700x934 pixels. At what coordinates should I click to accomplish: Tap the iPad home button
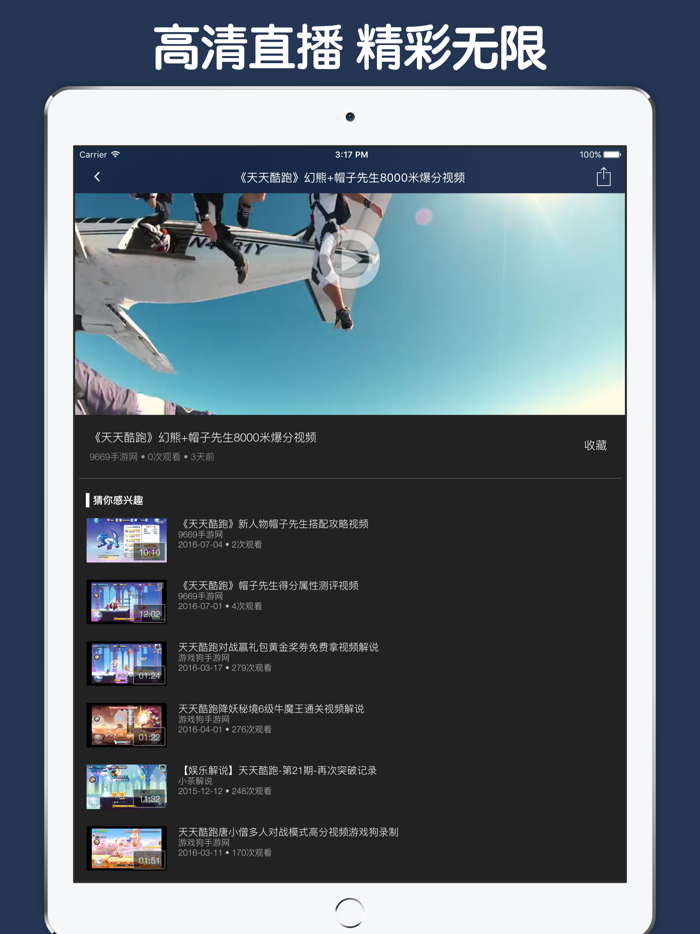[x=350, y=912]
